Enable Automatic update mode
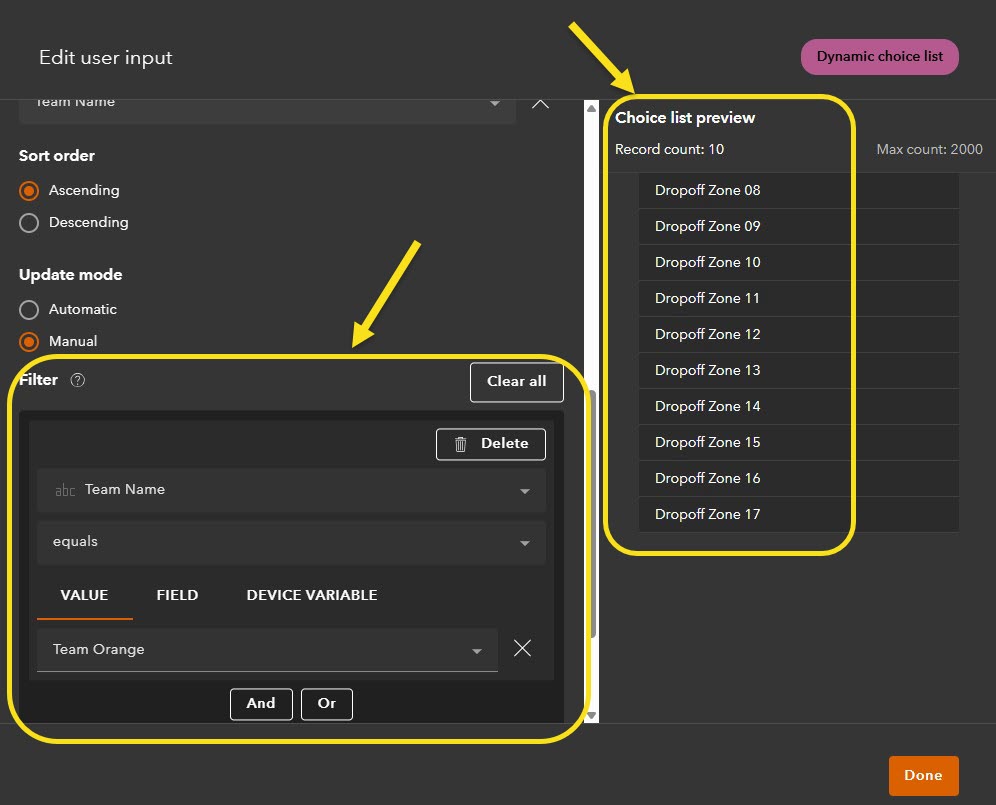The height and width of the screenshot is (805, 996). (30, 309)
